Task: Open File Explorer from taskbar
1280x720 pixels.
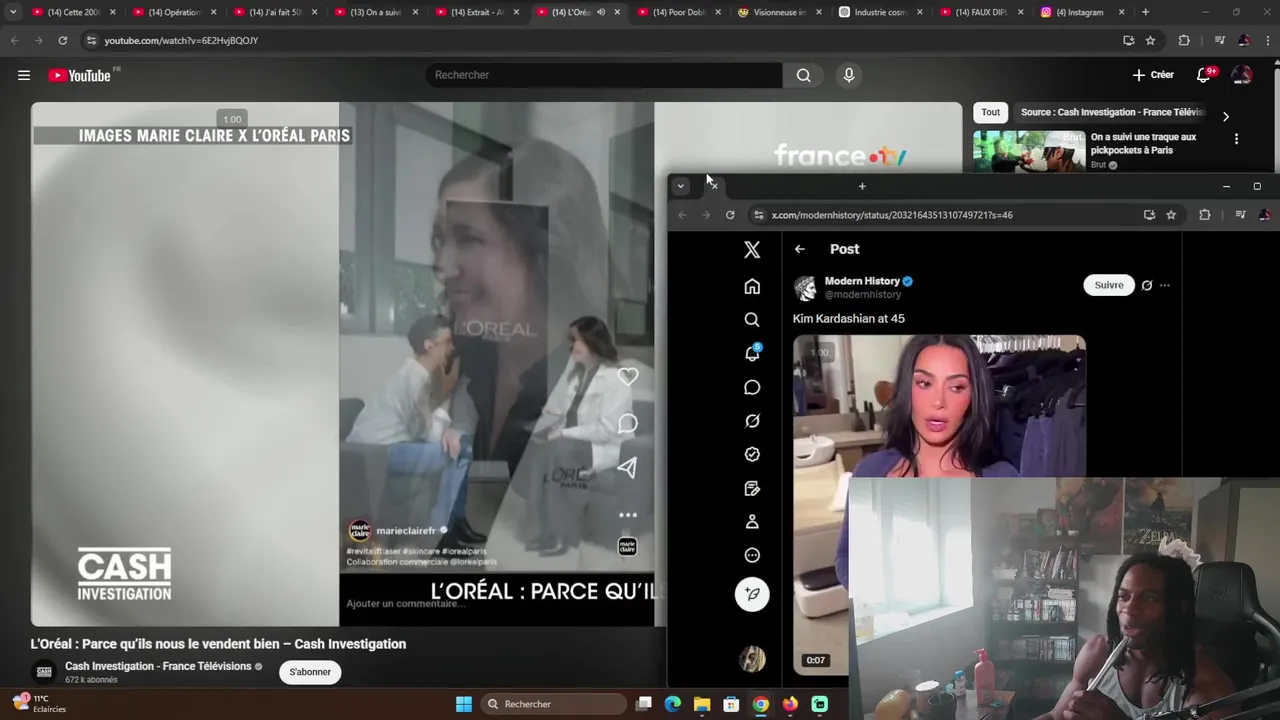Action: coord(702,704)
